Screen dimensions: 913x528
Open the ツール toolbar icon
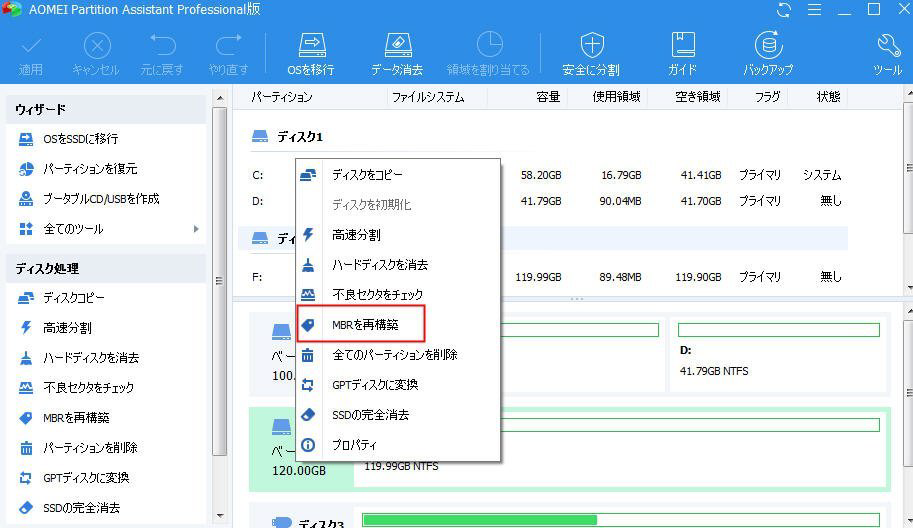888,55
